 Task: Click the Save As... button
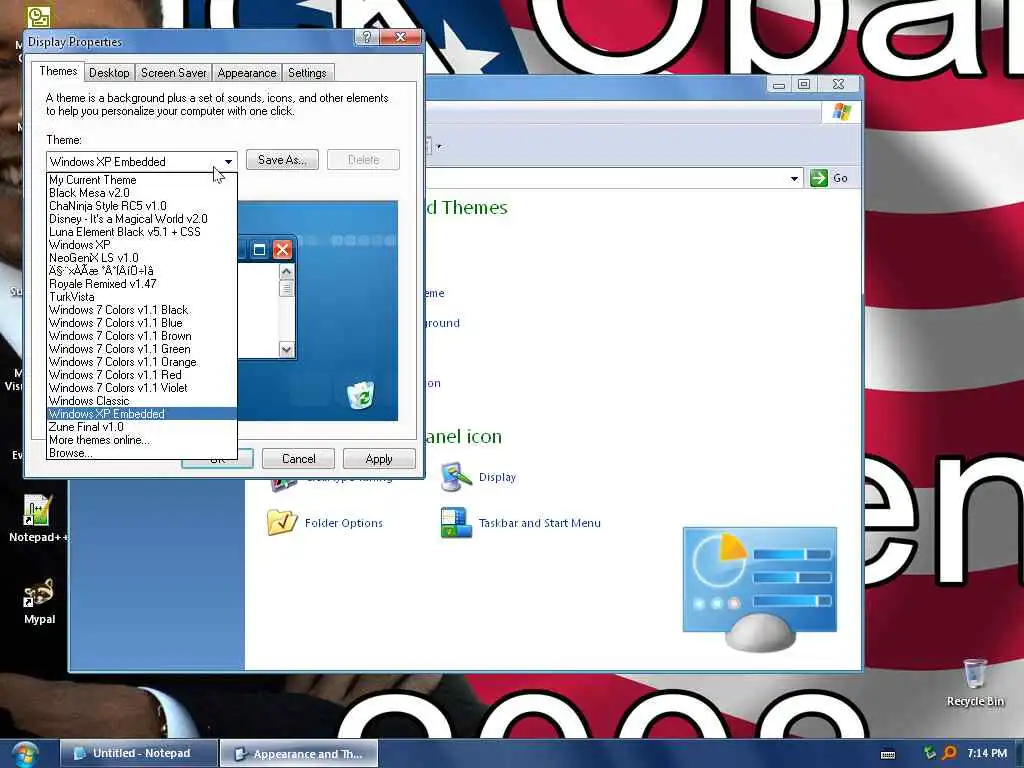click(282, 160)
